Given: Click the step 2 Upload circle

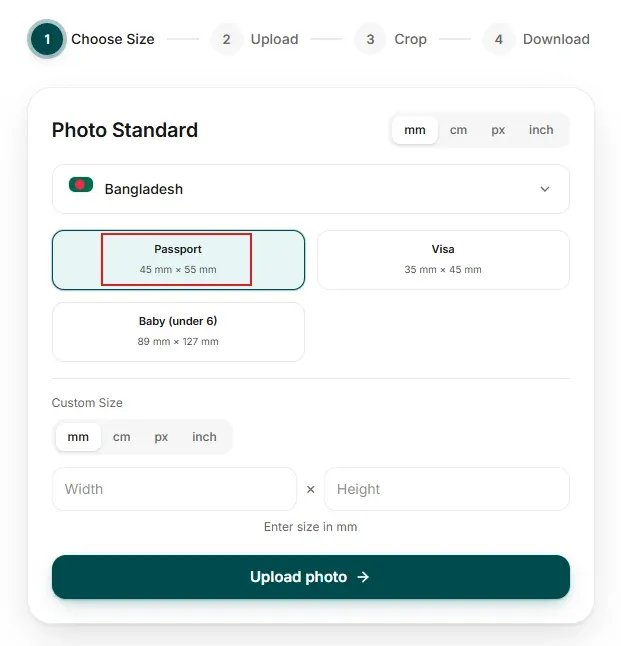Looking at the screenshot, I should point(226,39).
